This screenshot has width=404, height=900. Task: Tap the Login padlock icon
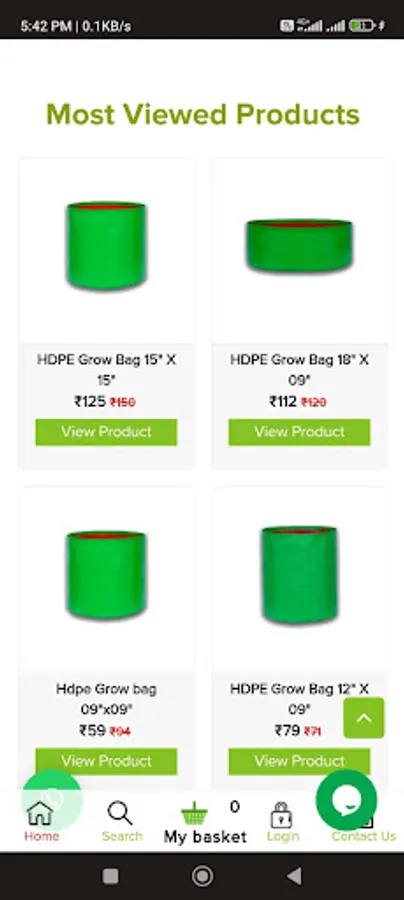[x=282, y=814]
